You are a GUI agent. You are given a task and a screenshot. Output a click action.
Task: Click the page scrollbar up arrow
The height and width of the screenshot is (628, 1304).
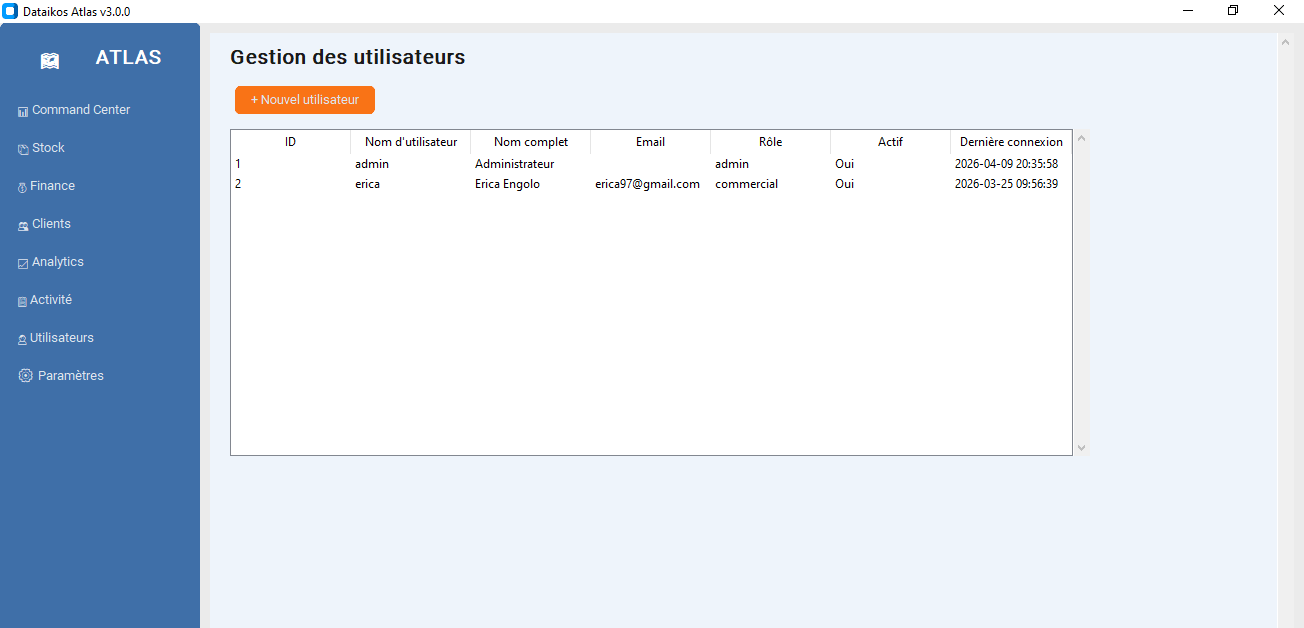point(1286,42)
